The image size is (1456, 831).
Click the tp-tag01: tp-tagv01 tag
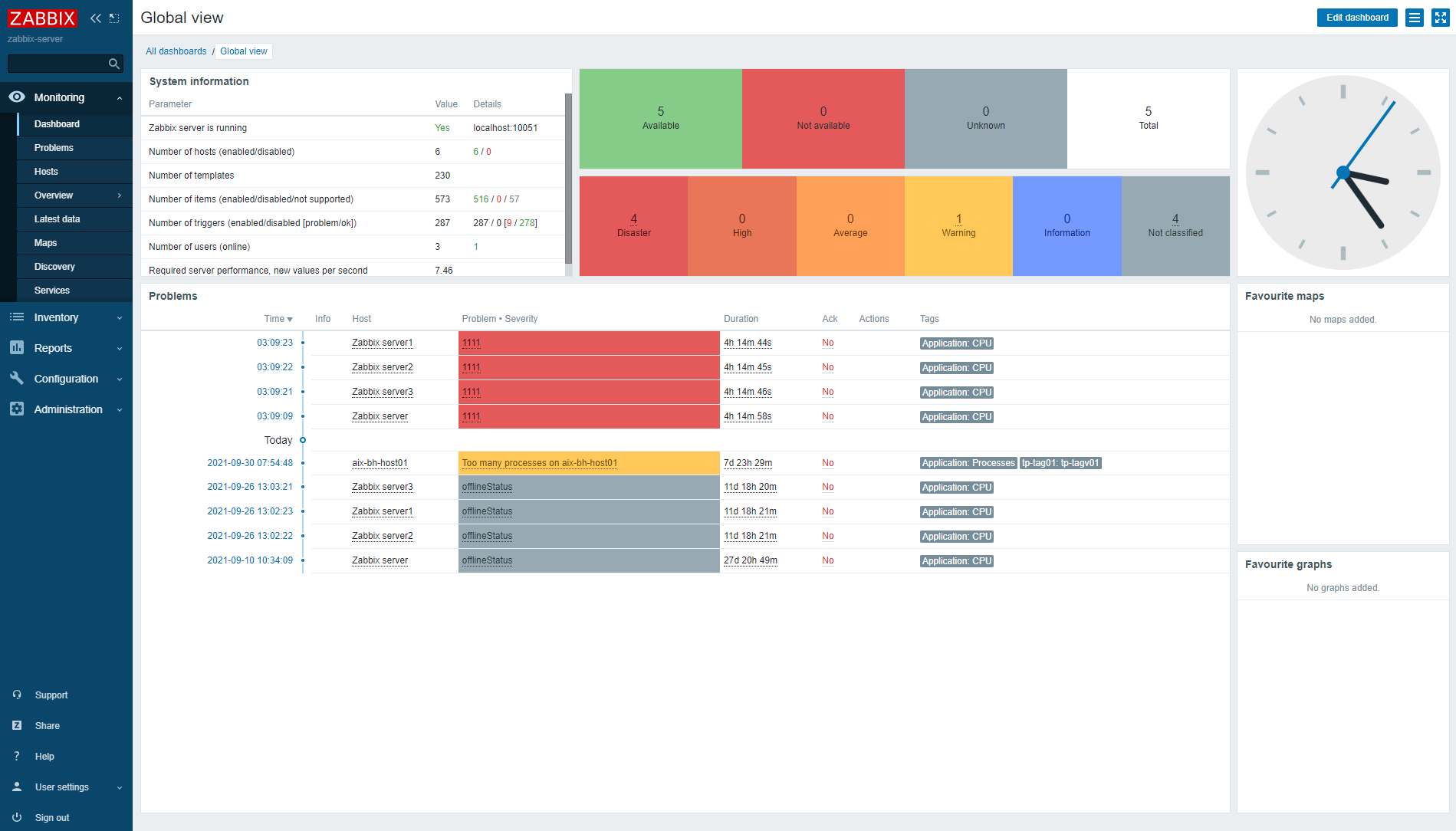point(1060,463)
